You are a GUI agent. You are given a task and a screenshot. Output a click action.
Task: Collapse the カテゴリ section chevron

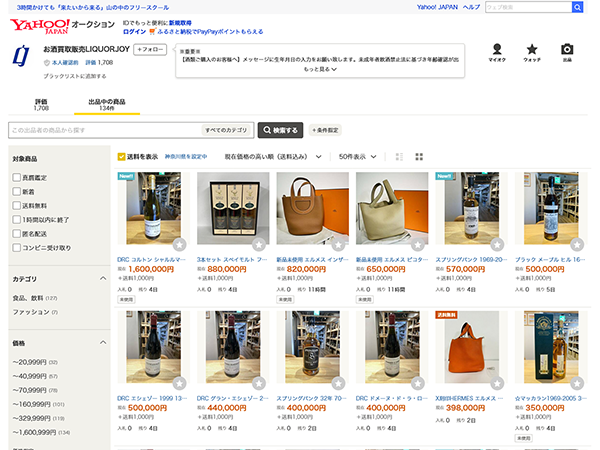103,278
